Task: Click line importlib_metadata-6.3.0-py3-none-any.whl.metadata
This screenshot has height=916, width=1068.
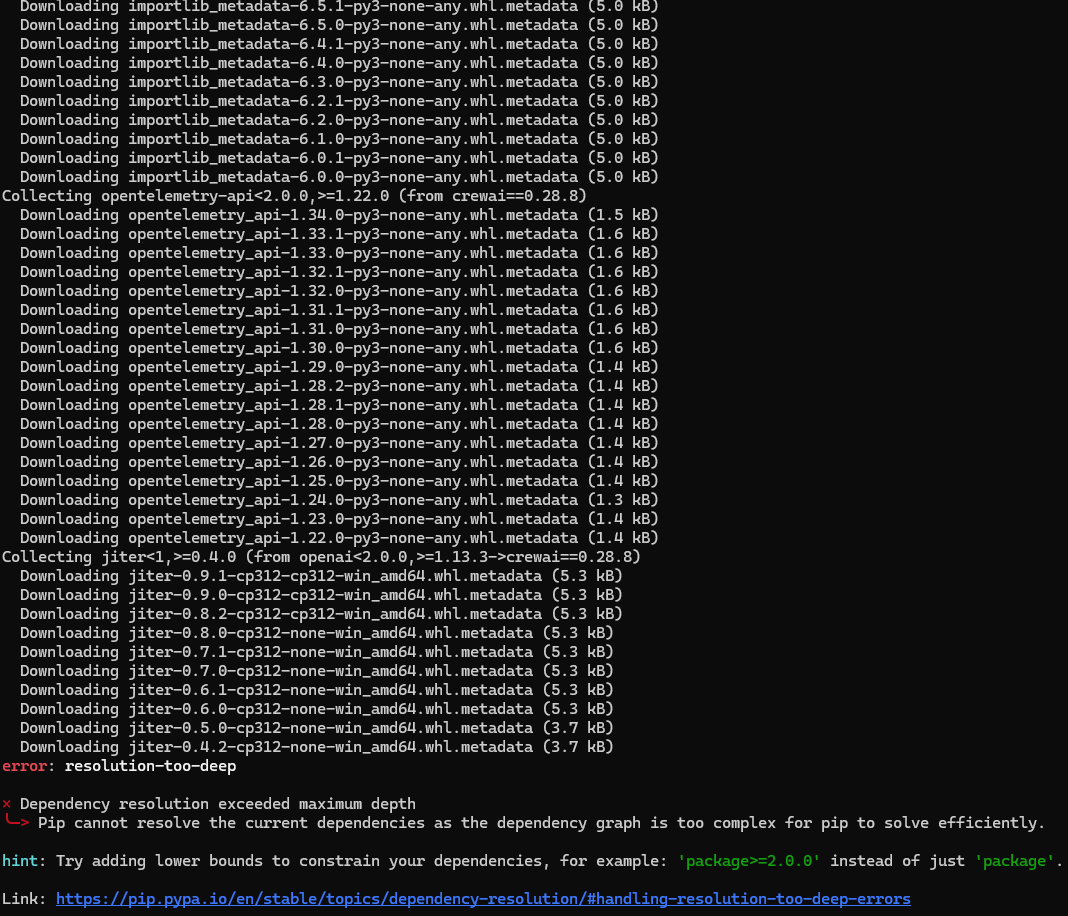Action: pyautogui.click(x=339, y=82)
